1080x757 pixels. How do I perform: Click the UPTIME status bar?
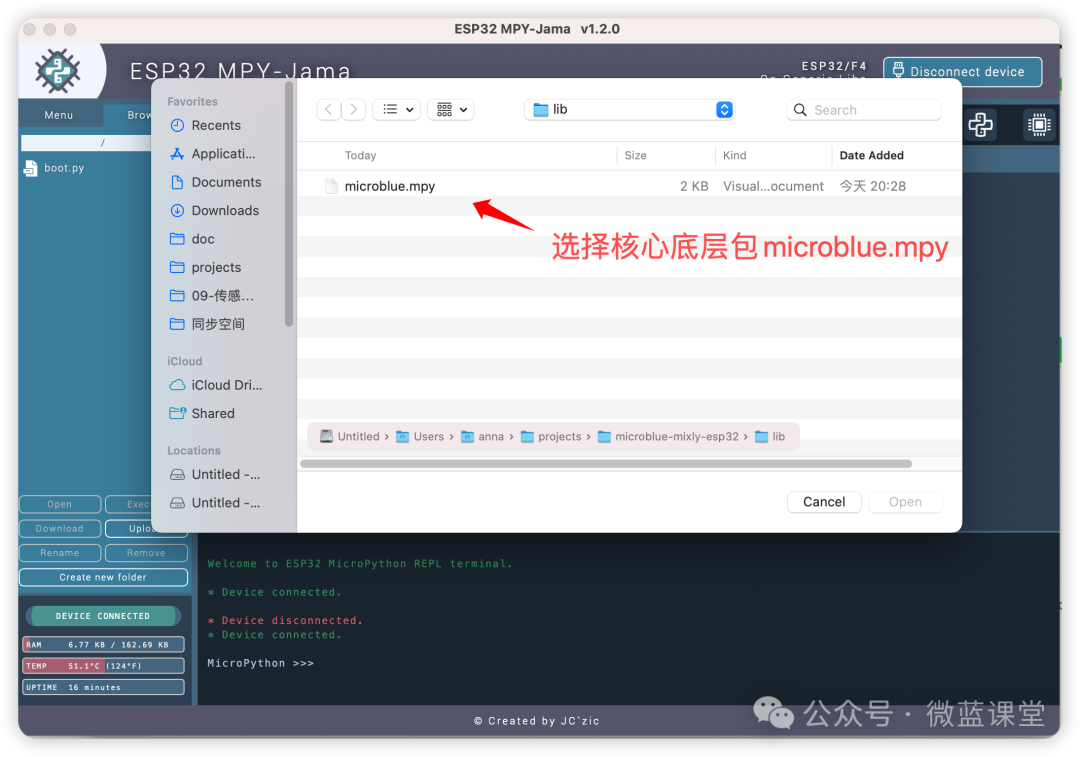click(103, 687)
